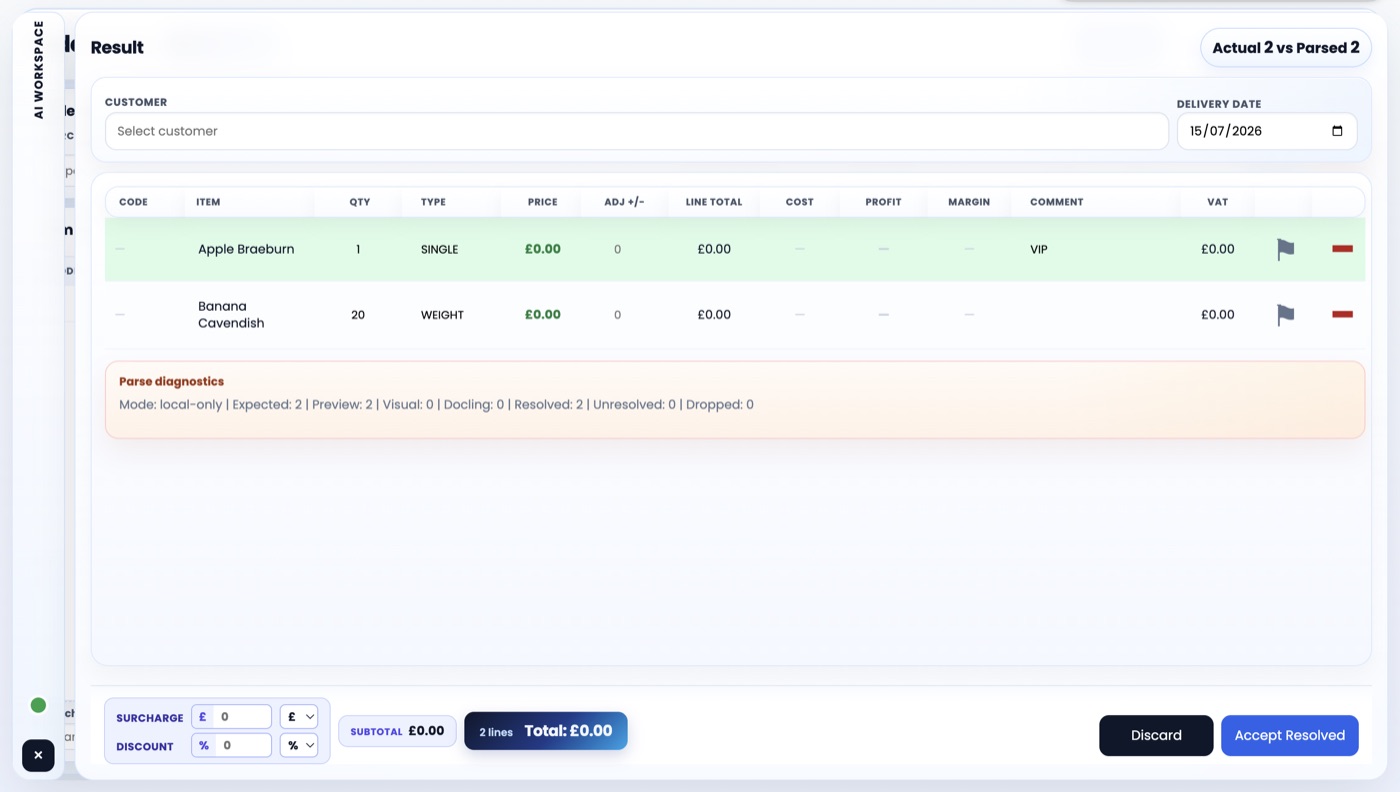Click the COST column header
The image size is (1400, 792).
[x=799, y=202]
